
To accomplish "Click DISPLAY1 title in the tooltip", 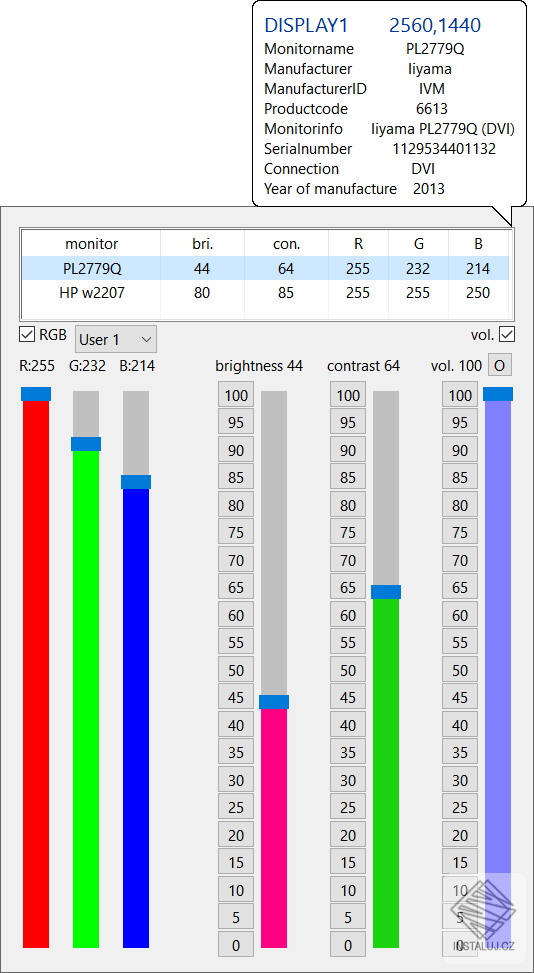I will pyautogui.click(x=306, y=25).
